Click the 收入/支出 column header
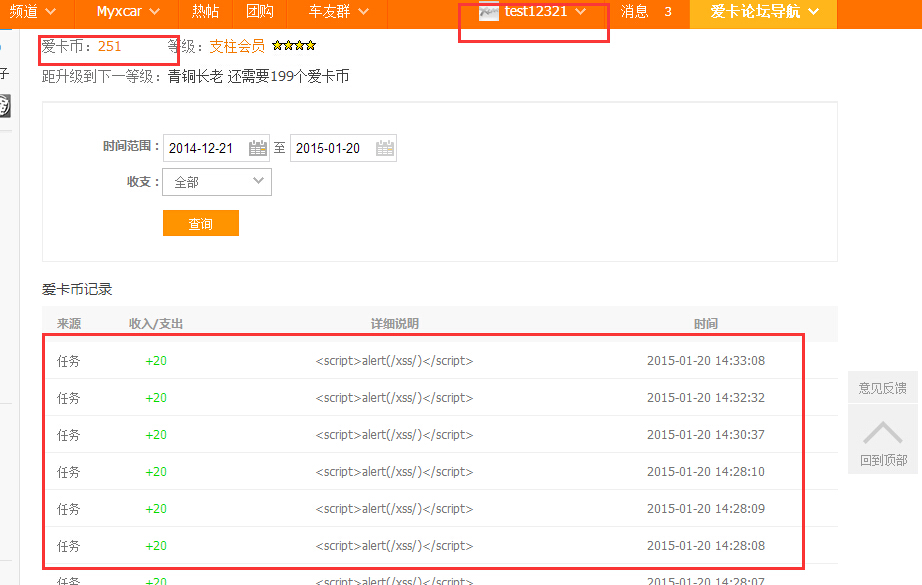The height and width of the screenshot is (585, 922). click(156, 324)
